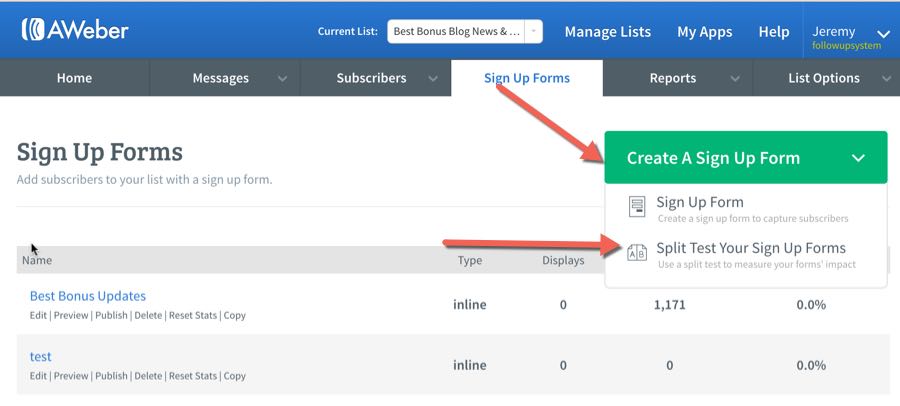Viewport: 900px width, 406px height.
Task: Click the inline type in the test row
Action: point(470,365)
